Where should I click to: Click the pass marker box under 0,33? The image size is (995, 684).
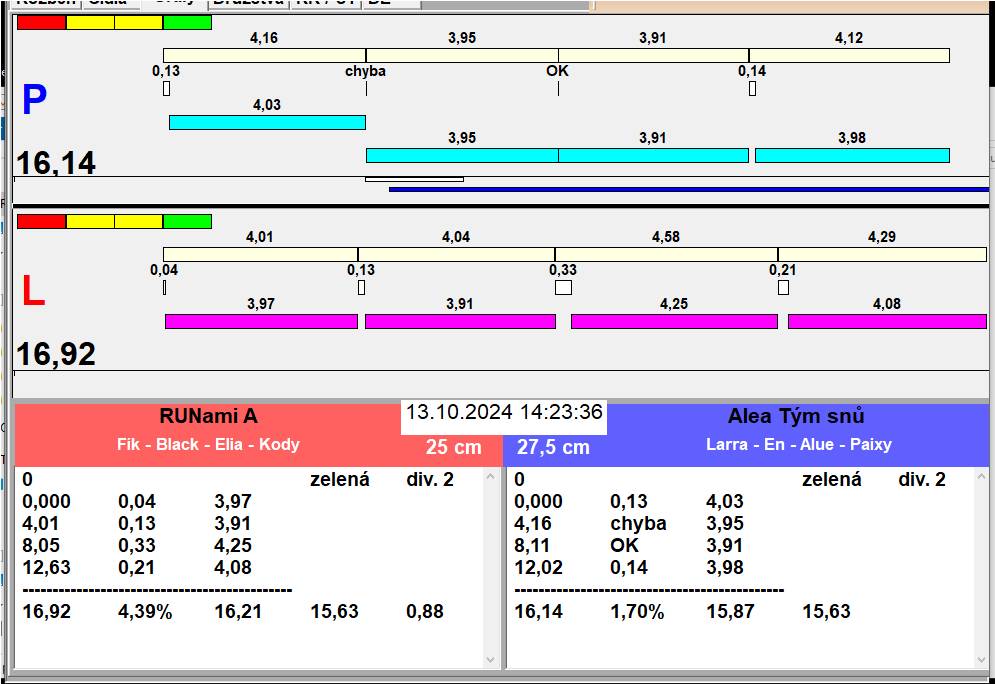point(563,288)
